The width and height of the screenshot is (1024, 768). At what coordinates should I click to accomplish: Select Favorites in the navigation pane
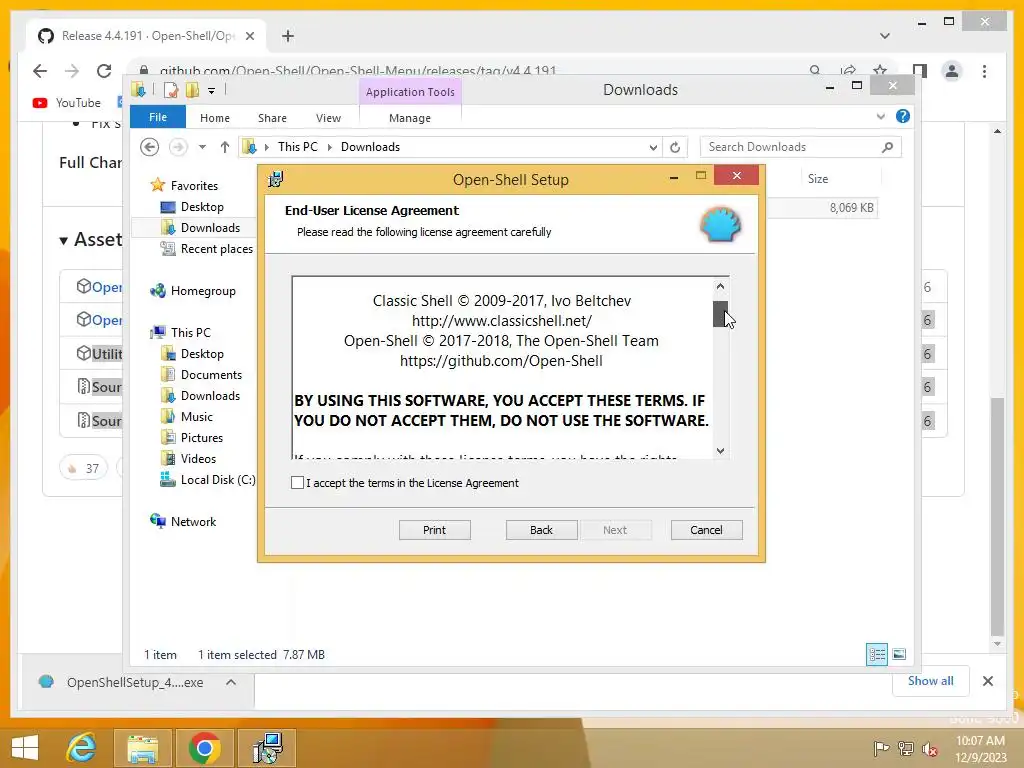tap(194, 185)
